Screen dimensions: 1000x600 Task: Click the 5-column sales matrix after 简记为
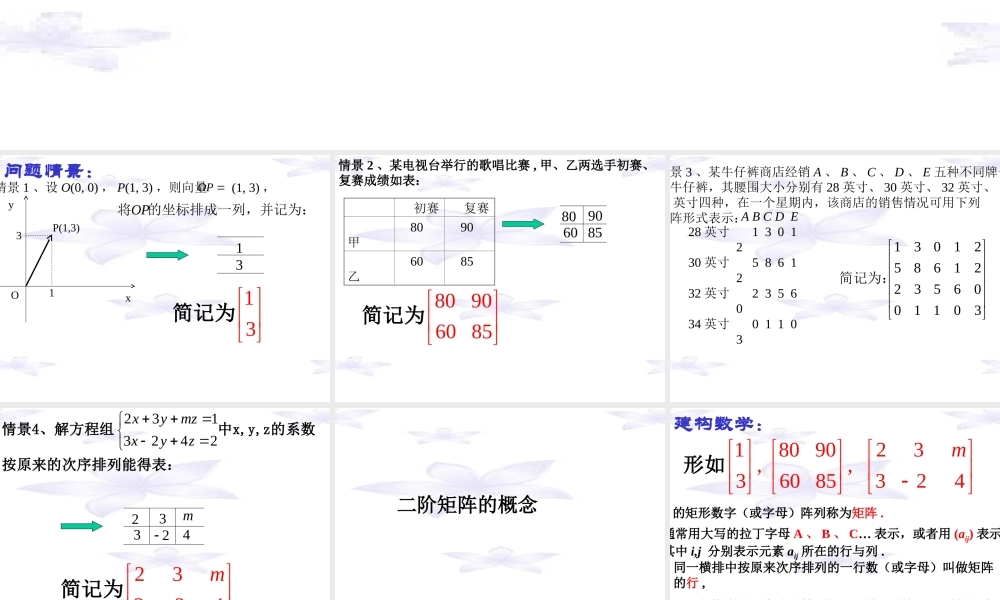937,279
